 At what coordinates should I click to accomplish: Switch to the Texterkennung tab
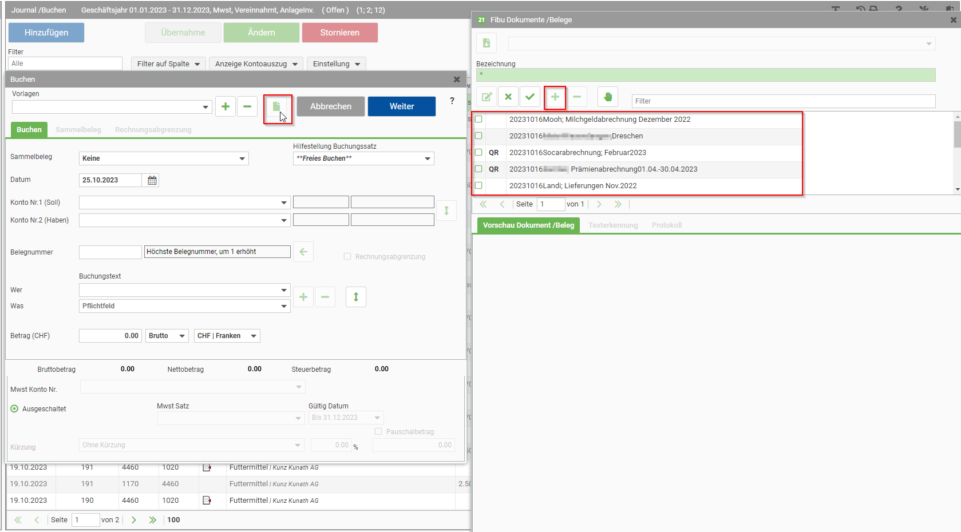pos(613,226)
